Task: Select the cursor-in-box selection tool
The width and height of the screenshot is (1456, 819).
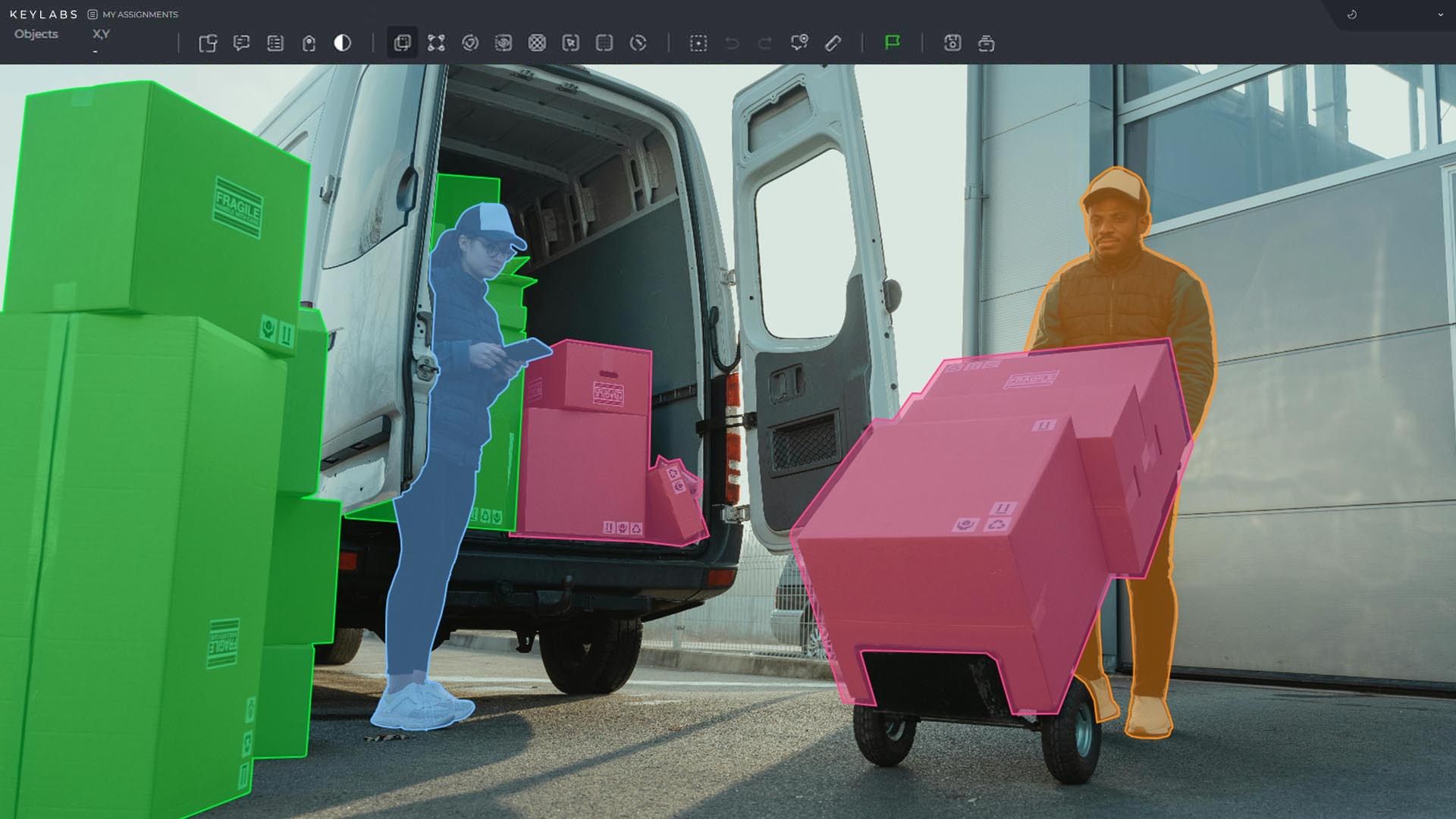Action: pos(570,43)
